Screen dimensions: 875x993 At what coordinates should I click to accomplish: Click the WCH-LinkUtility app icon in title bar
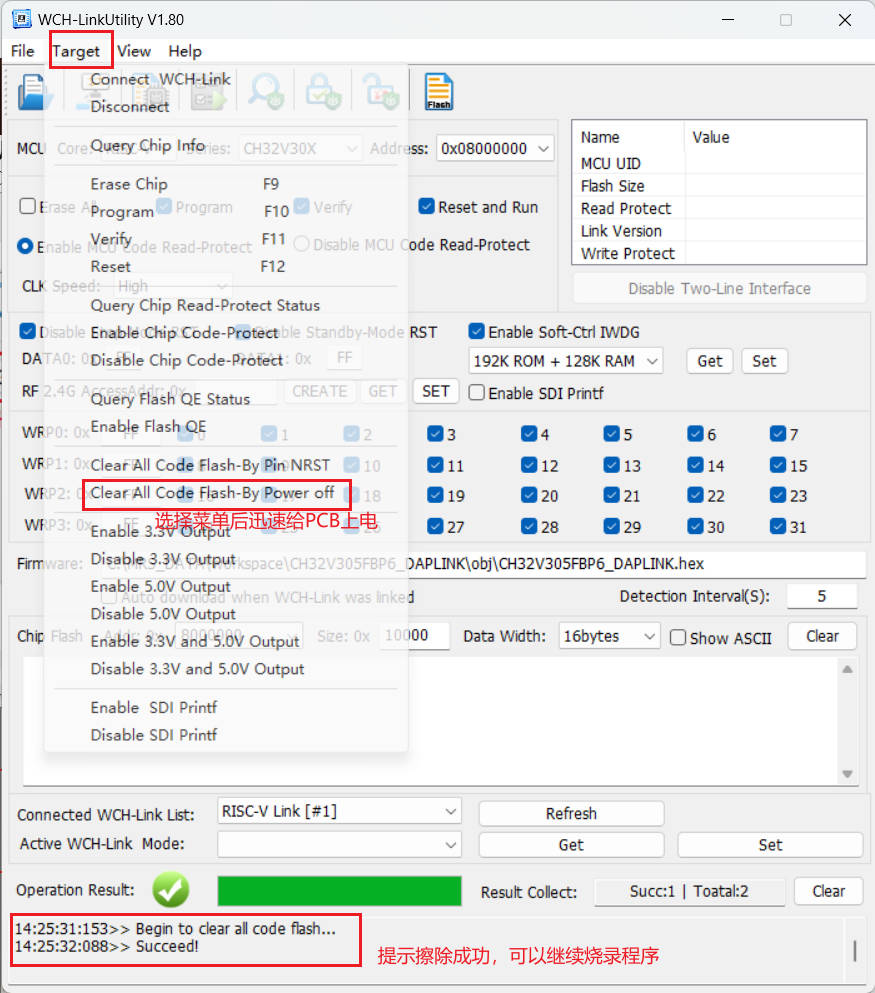pyautogui.click(x=21, y=19)
